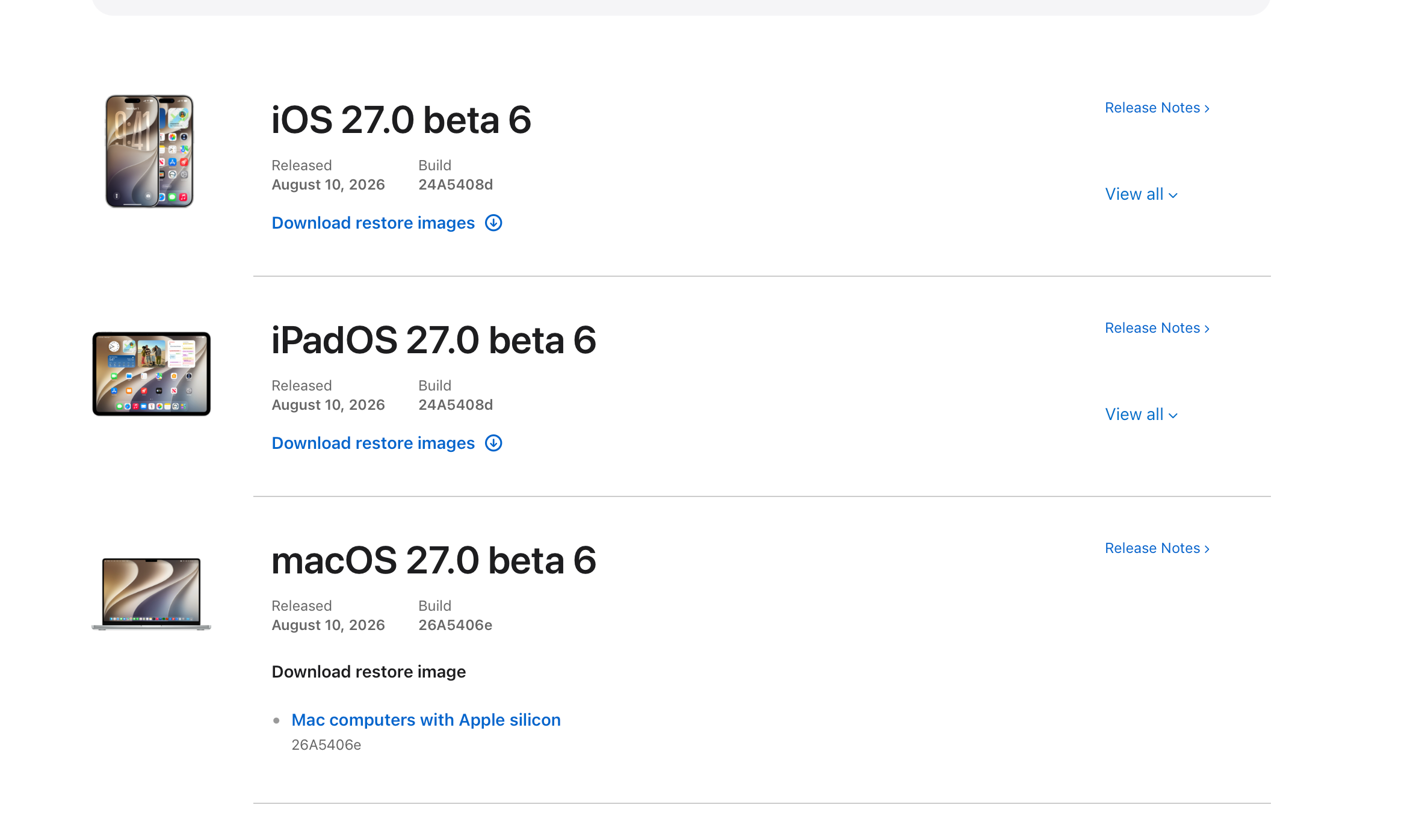Select the iPadOS 27.0 beta 6 heading
Image resolution: width=1425 pixels, height=840 pixels.
[434, 340]
